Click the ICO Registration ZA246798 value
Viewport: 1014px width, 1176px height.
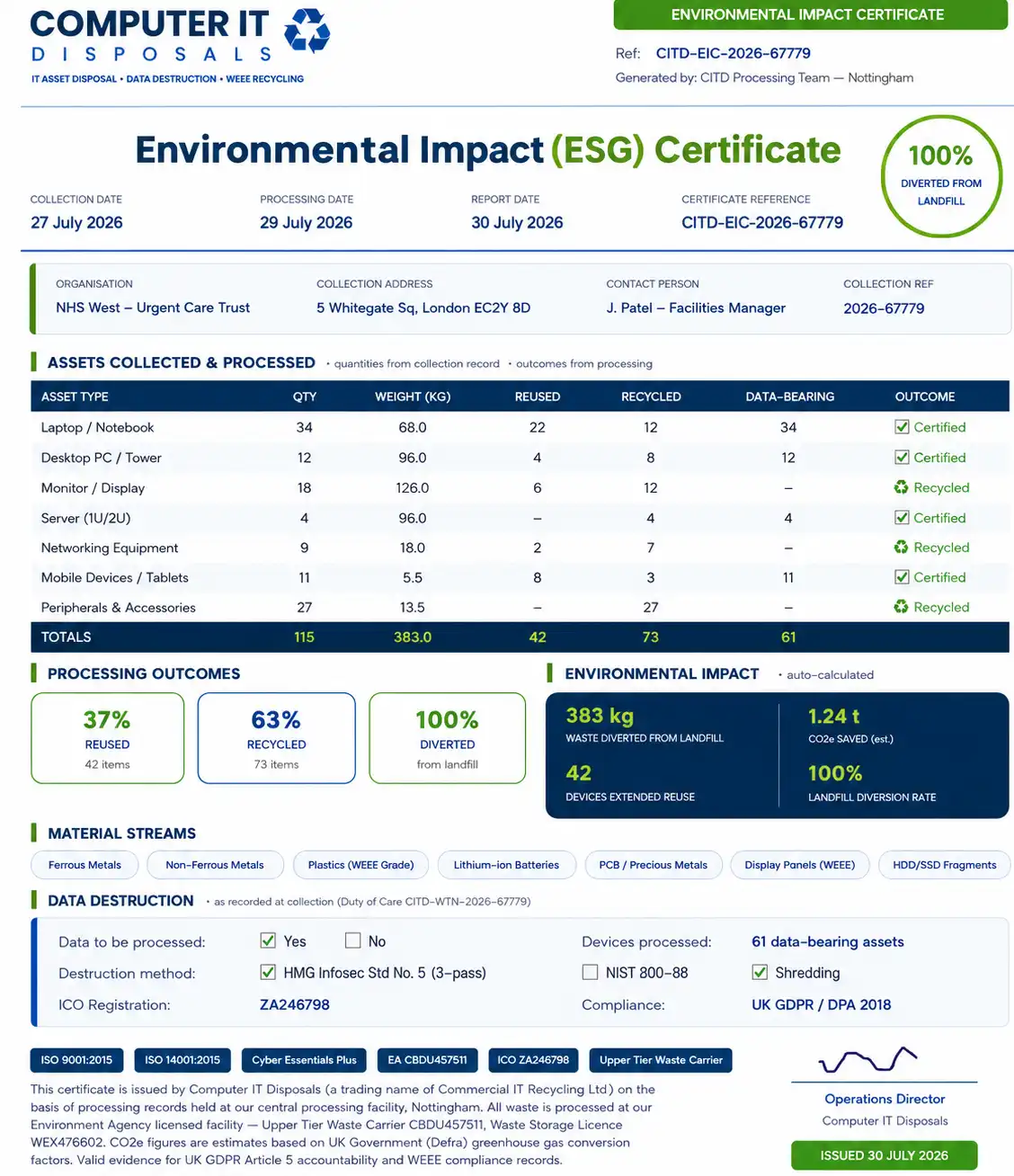tap(295, 1004)
